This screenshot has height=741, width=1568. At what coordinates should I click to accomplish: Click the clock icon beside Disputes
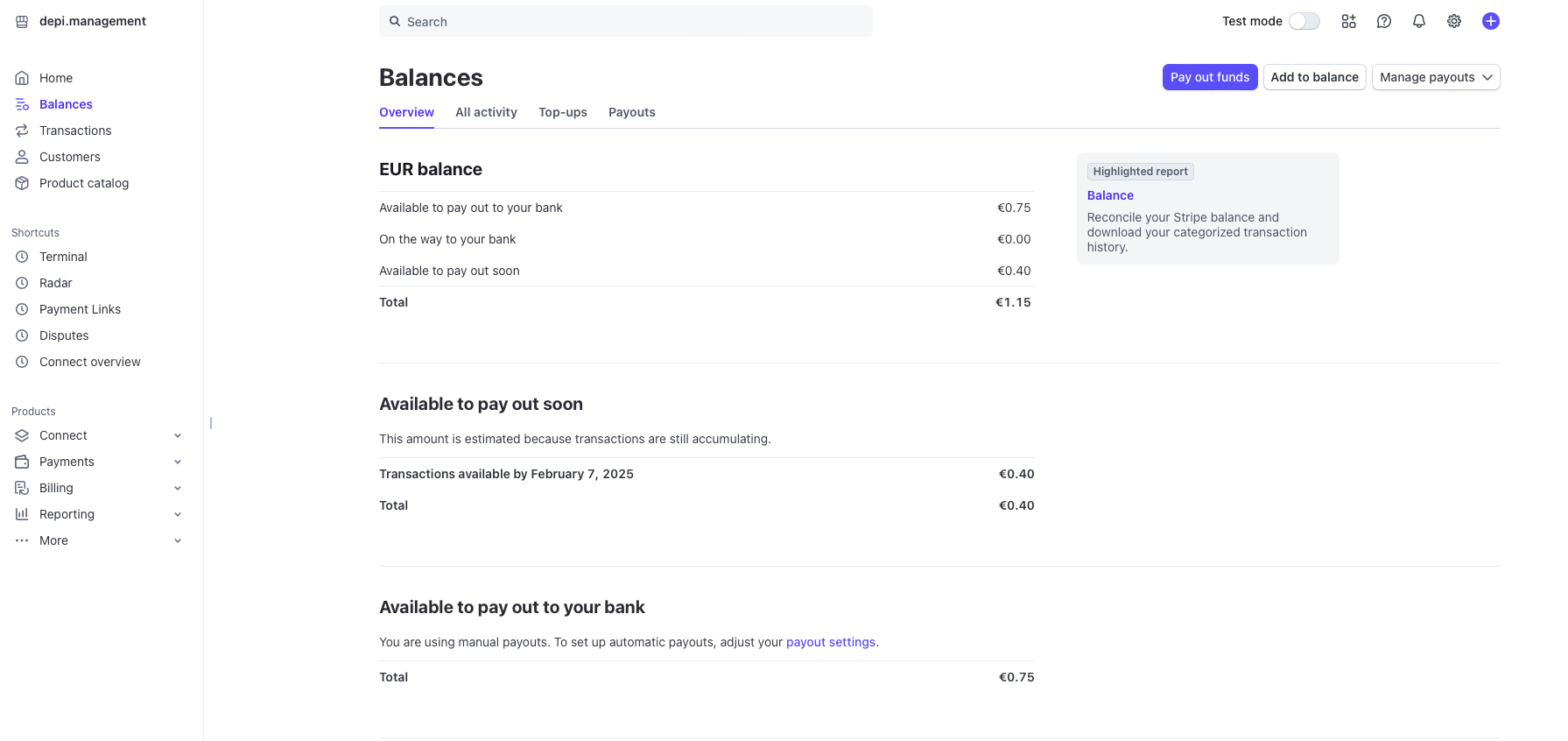(x=22, y=335)
